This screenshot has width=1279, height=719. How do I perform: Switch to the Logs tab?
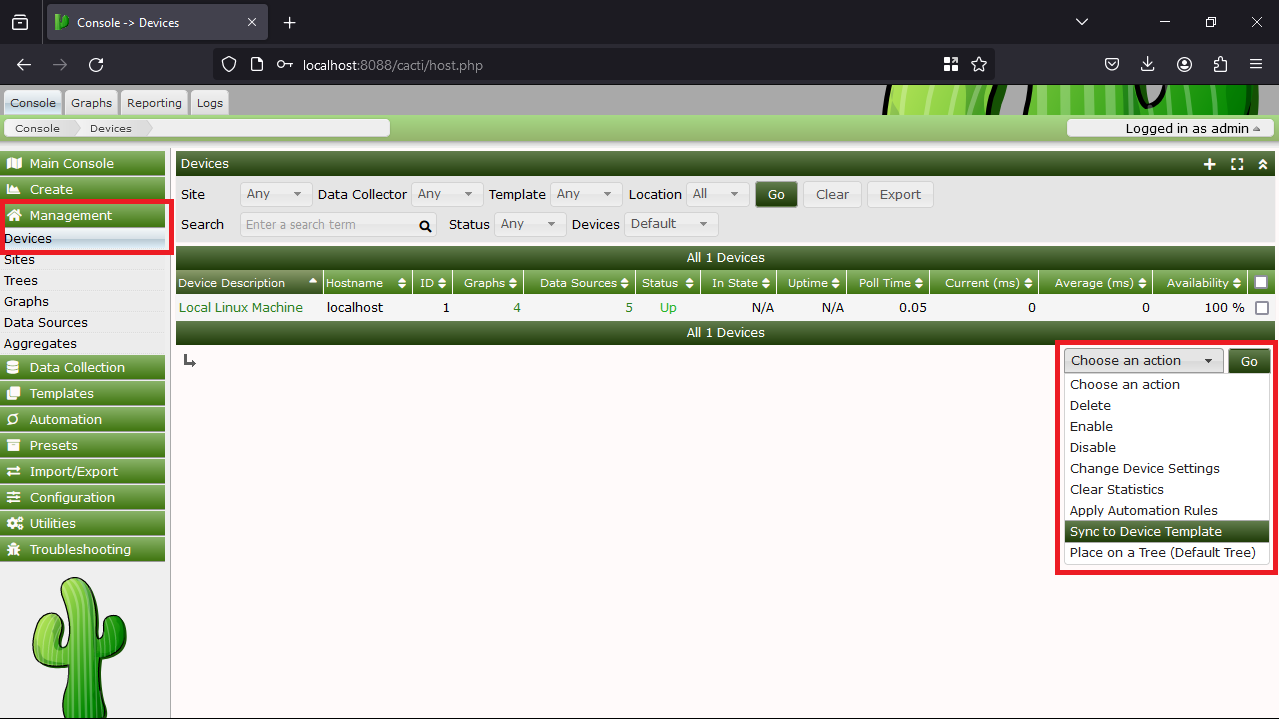click(210, 103)
